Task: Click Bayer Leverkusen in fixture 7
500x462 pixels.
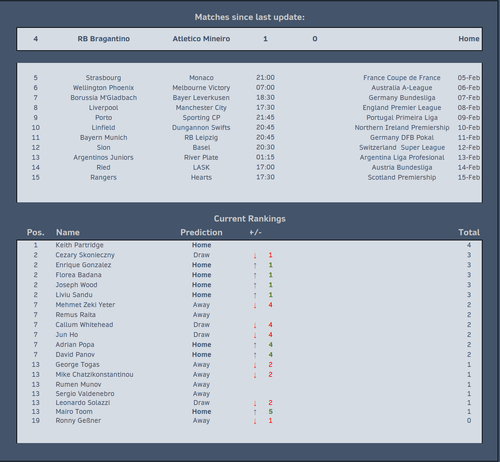Action: (201, 98)
